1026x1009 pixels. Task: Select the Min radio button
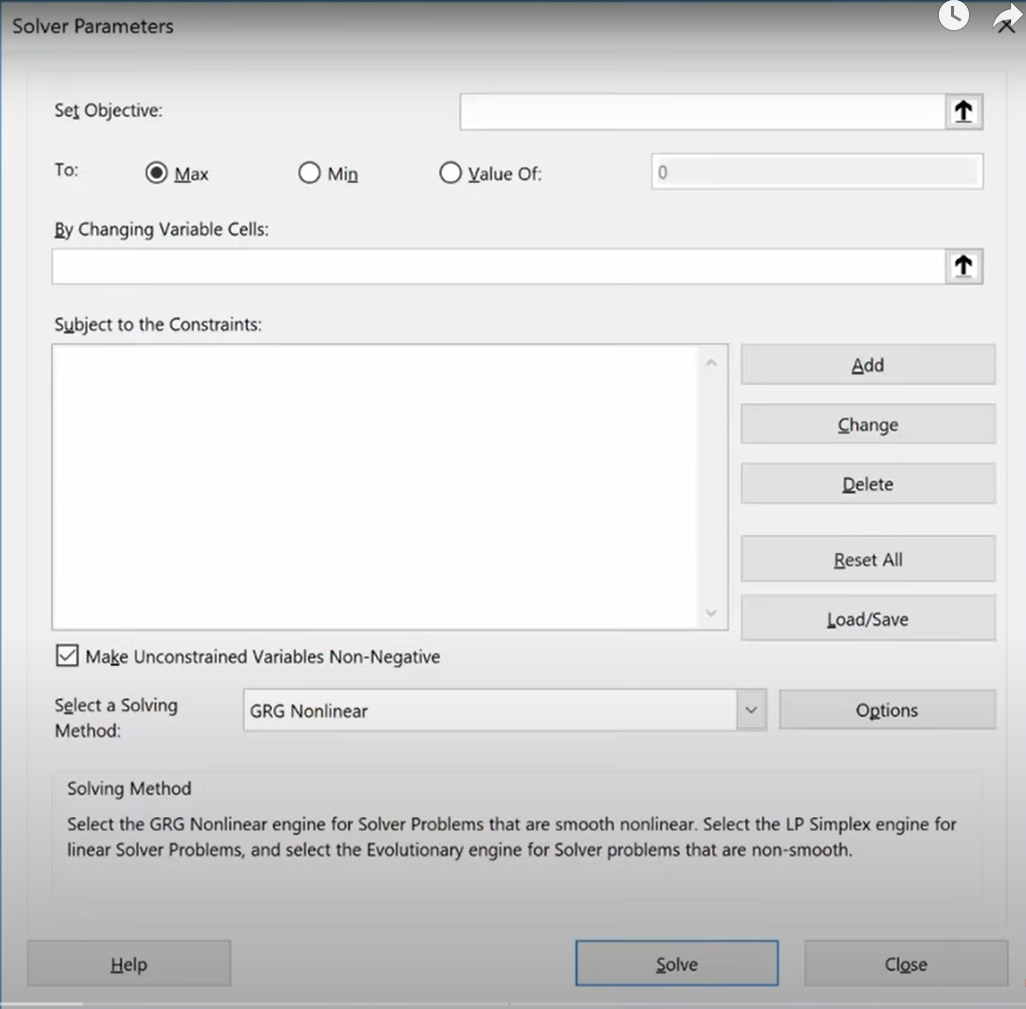pyautogui.click(x=309, y=173)
